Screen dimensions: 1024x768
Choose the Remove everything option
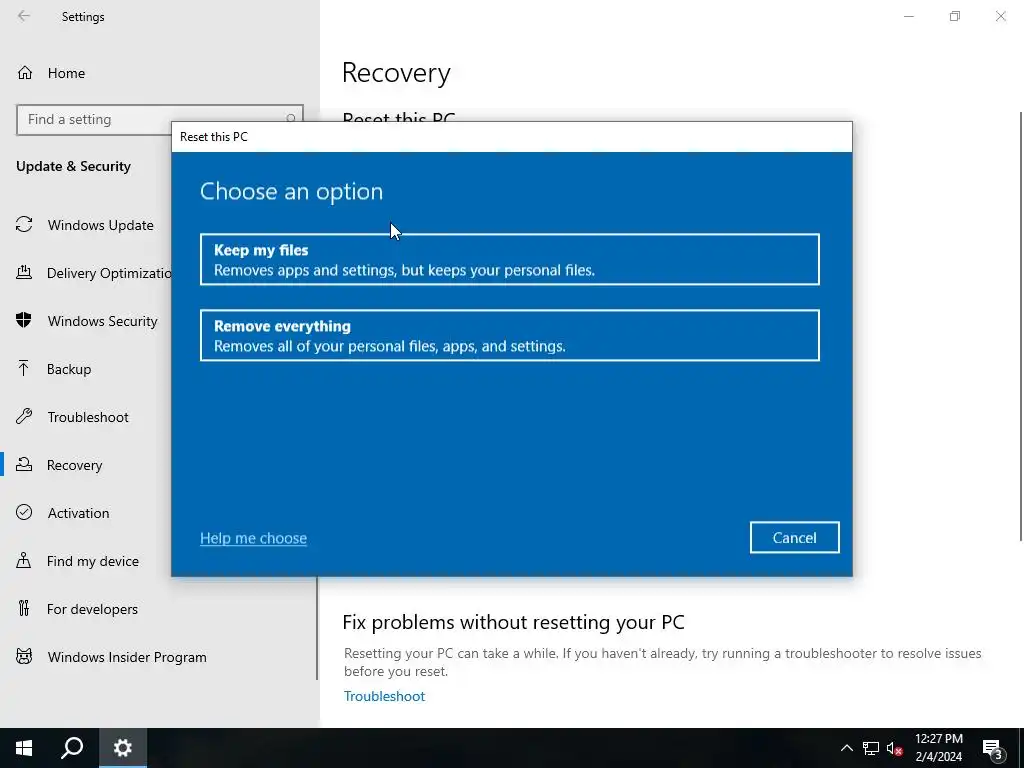click(509, 335)
